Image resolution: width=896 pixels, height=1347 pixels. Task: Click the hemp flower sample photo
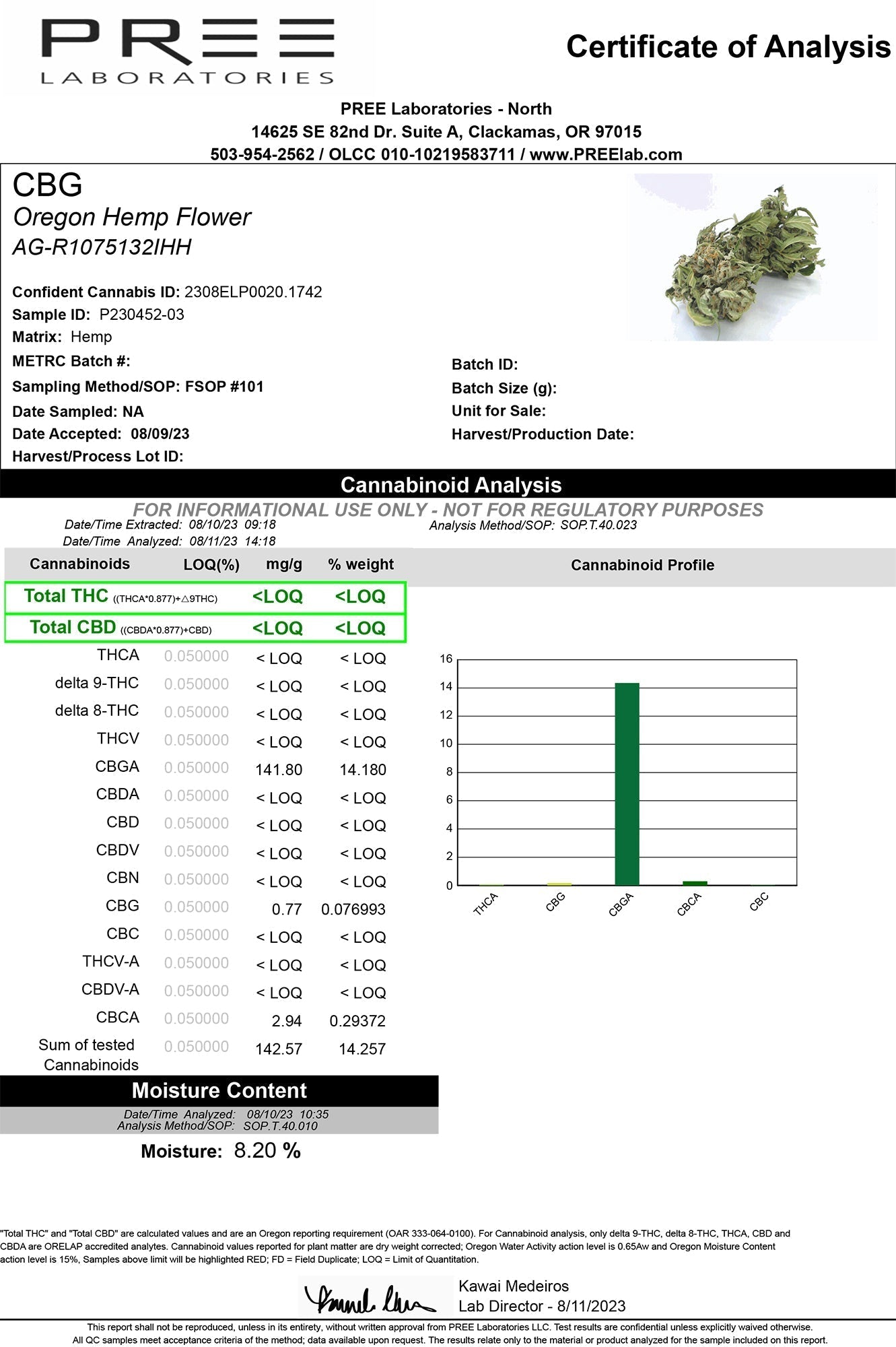[751, 258]
